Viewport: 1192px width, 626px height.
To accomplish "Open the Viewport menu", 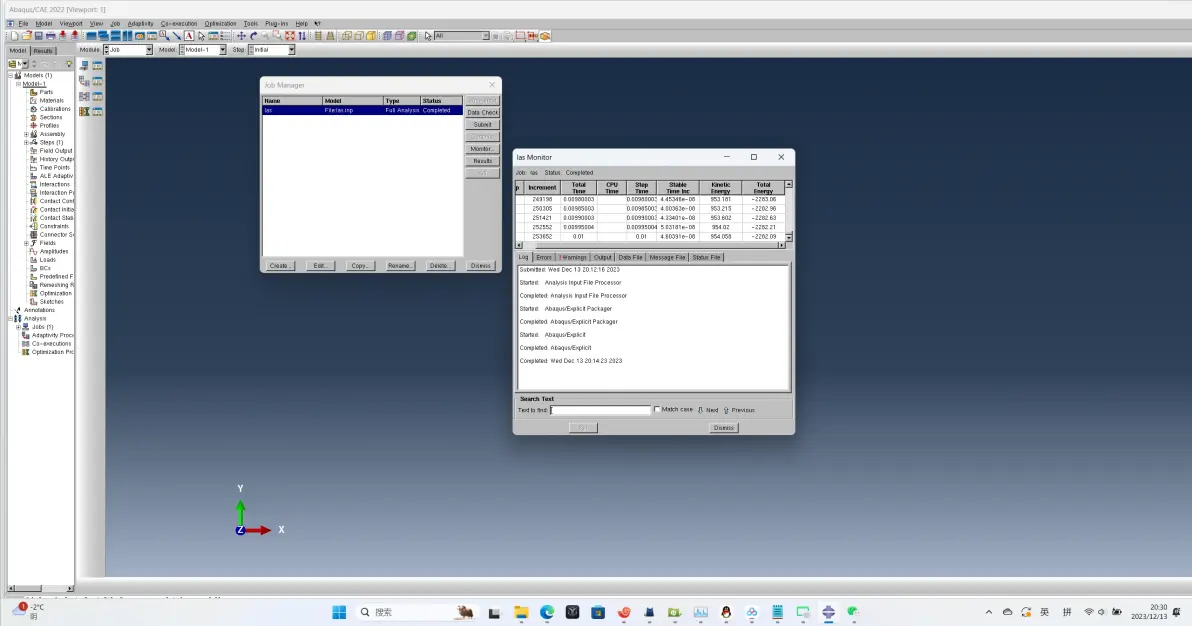I will [x=71, y=24].
